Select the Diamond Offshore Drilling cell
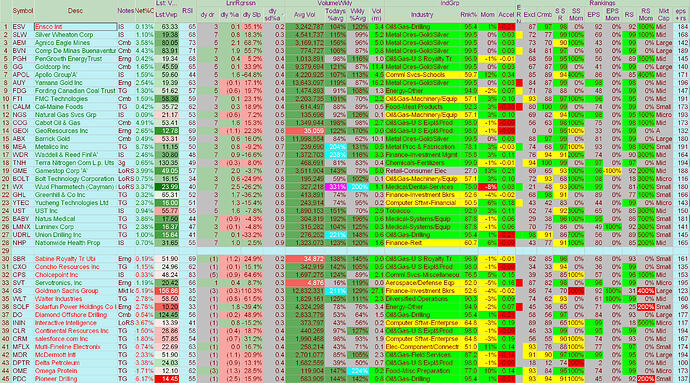Screen dimensions: 690x383 click(75, 315)
